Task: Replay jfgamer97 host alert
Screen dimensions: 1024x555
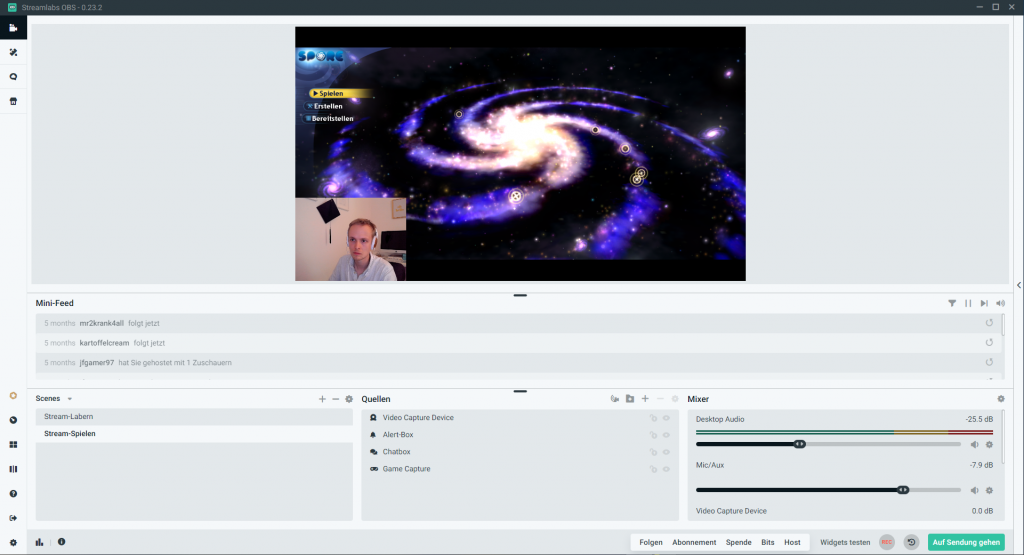Action: pyautogui.click(x=989, y=362)
